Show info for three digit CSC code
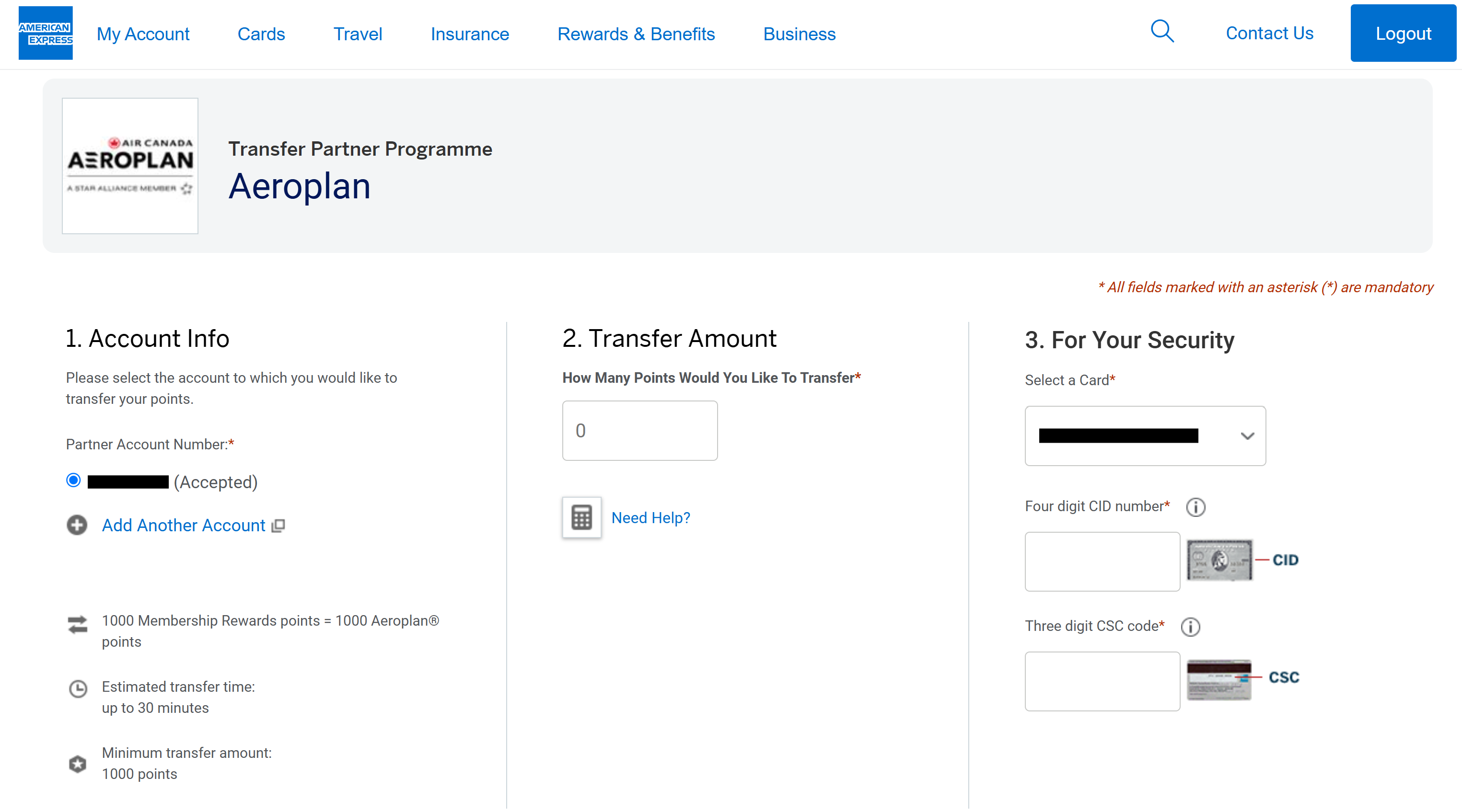1462x812 pixels. [x=1190, y=627]
